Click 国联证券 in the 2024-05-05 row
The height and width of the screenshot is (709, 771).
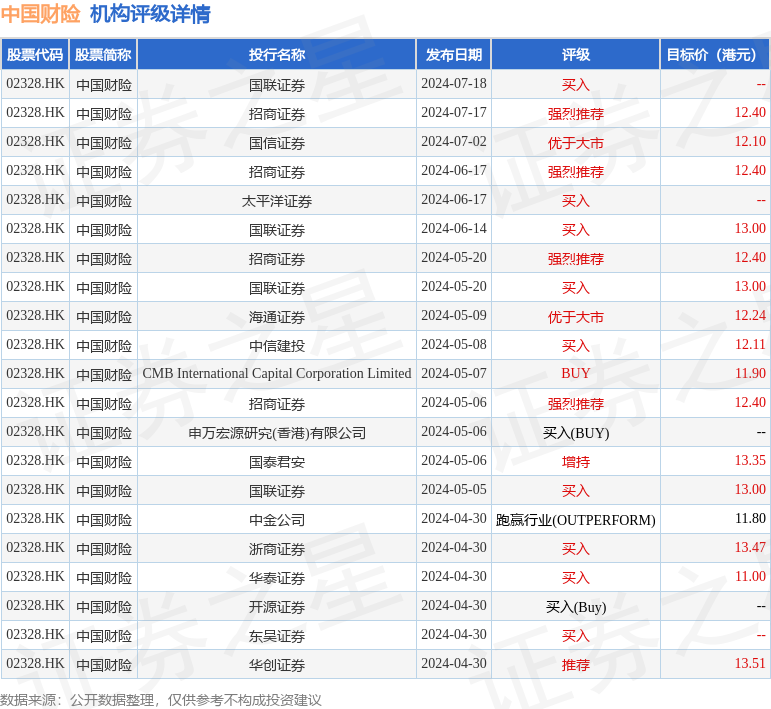(277, 491)
